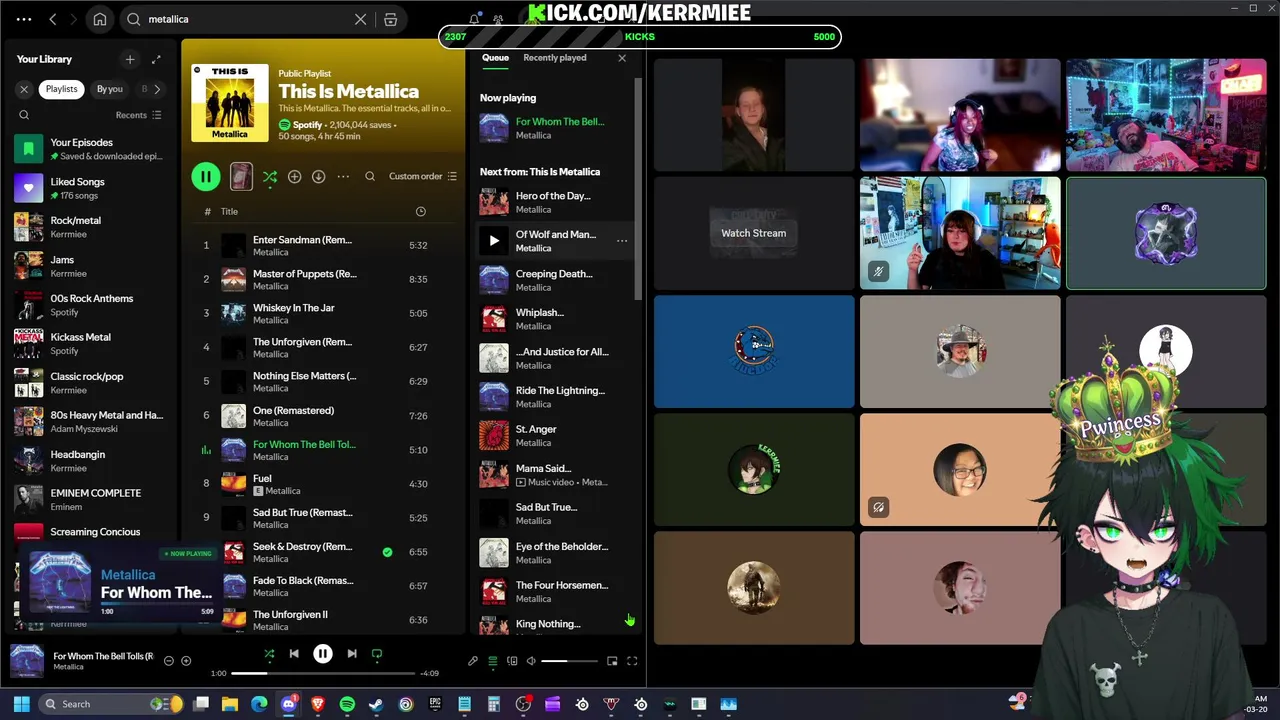Search within playlist magnifier

click(370, 177)
